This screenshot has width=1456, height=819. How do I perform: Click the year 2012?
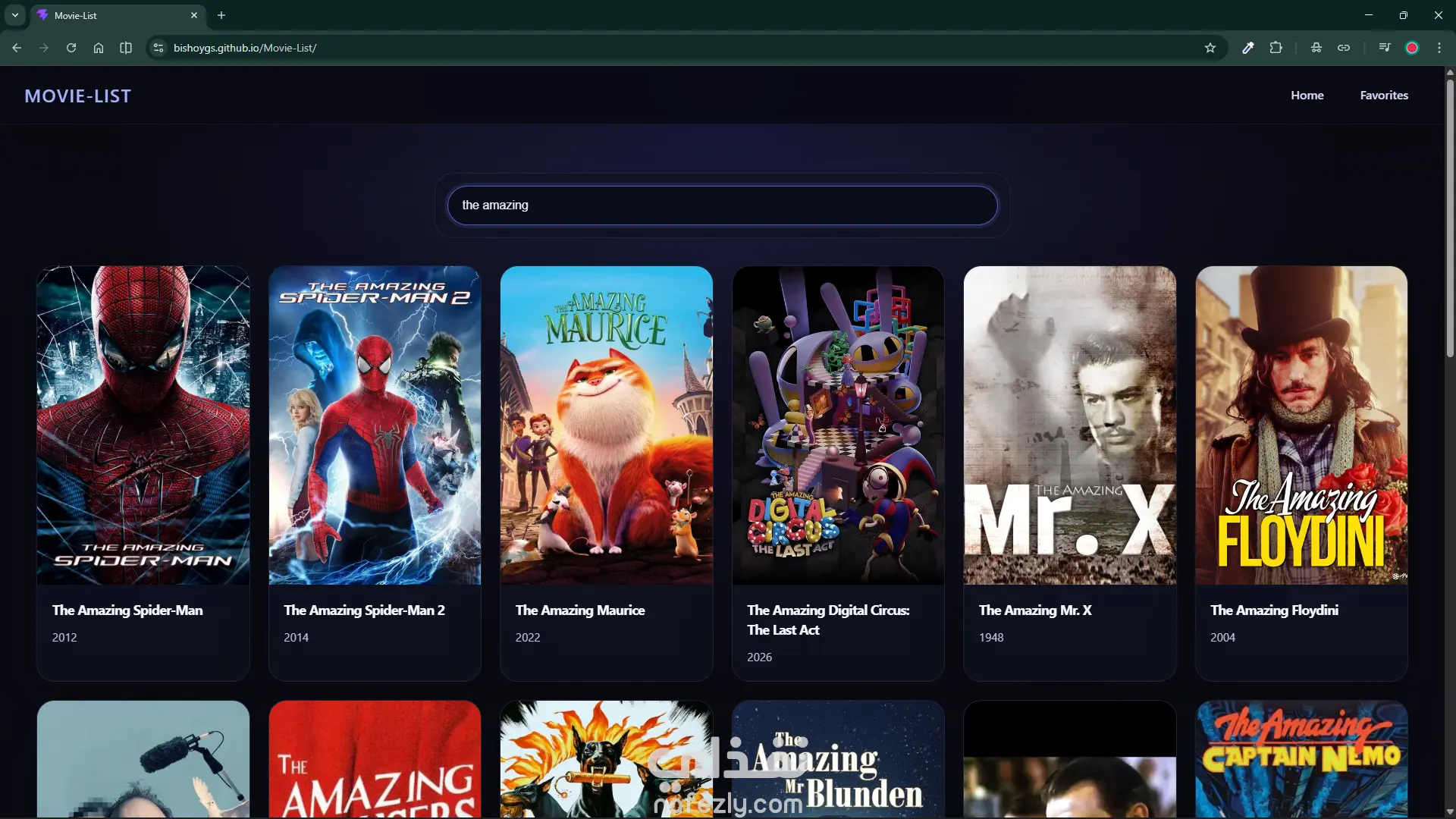pos(64,638)
